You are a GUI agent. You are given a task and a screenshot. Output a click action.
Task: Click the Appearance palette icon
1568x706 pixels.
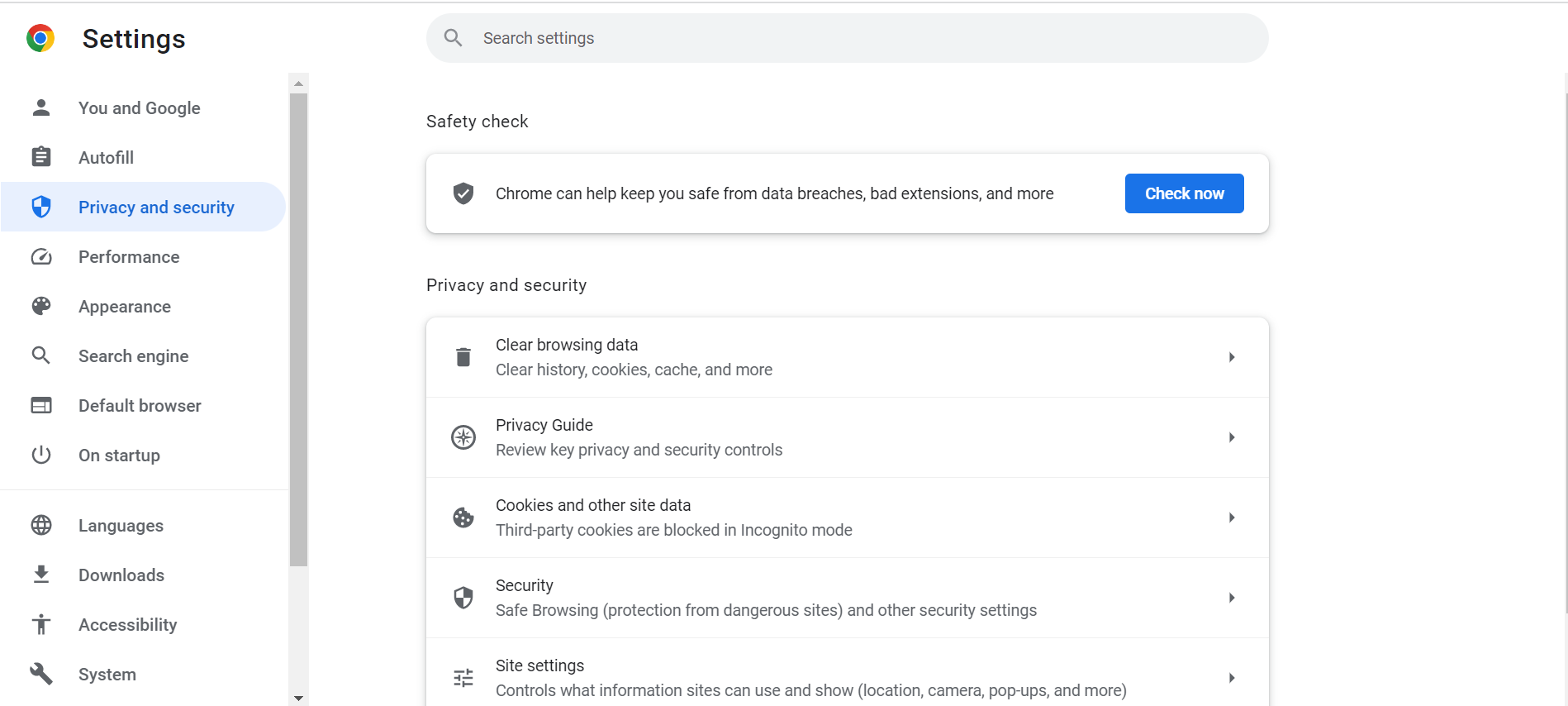click(x=41, y=307)
